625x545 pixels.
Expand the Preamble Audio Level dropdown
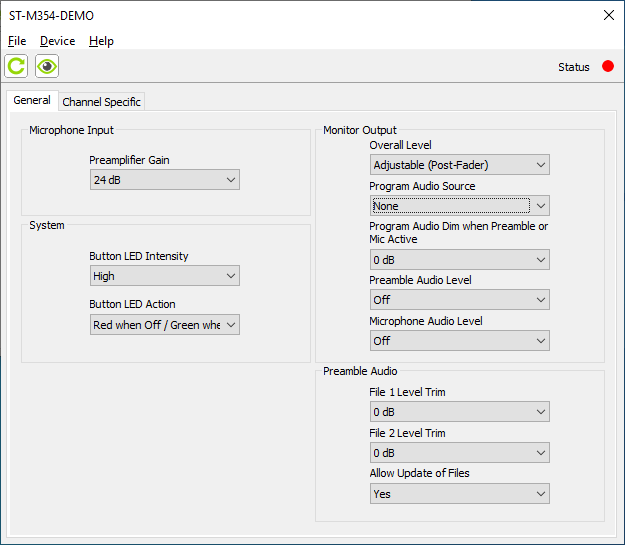pyautogui.click(x=459, y=300)
